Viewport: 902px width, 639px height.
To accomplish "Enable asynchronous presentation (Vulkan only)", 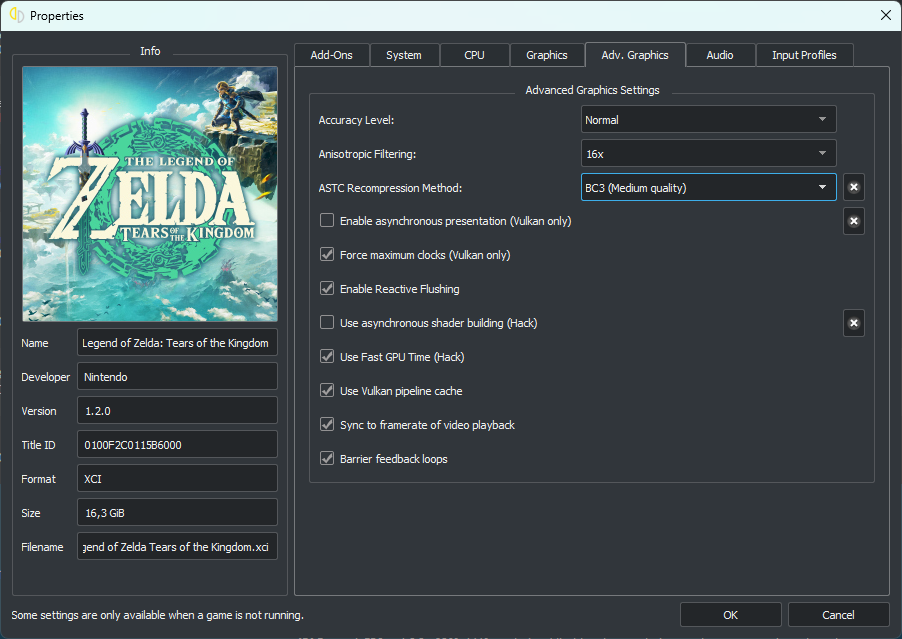I will (x=327, y=221).
